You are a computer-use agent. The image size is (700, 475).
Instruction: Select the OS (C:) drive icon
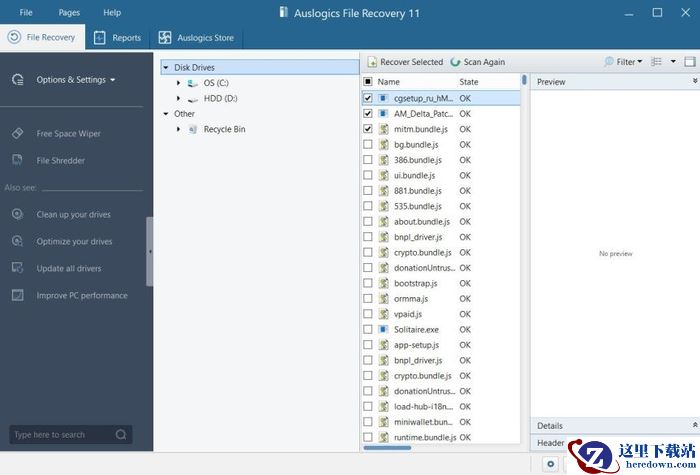tap(192, 83)
